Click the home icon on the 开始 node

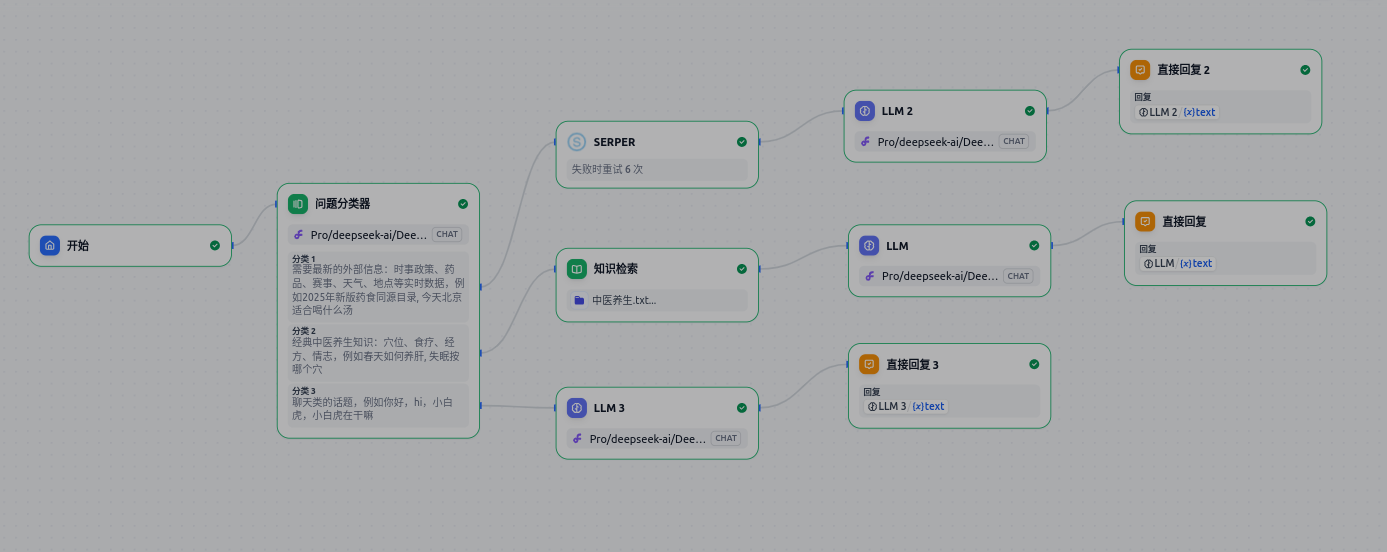49,245
